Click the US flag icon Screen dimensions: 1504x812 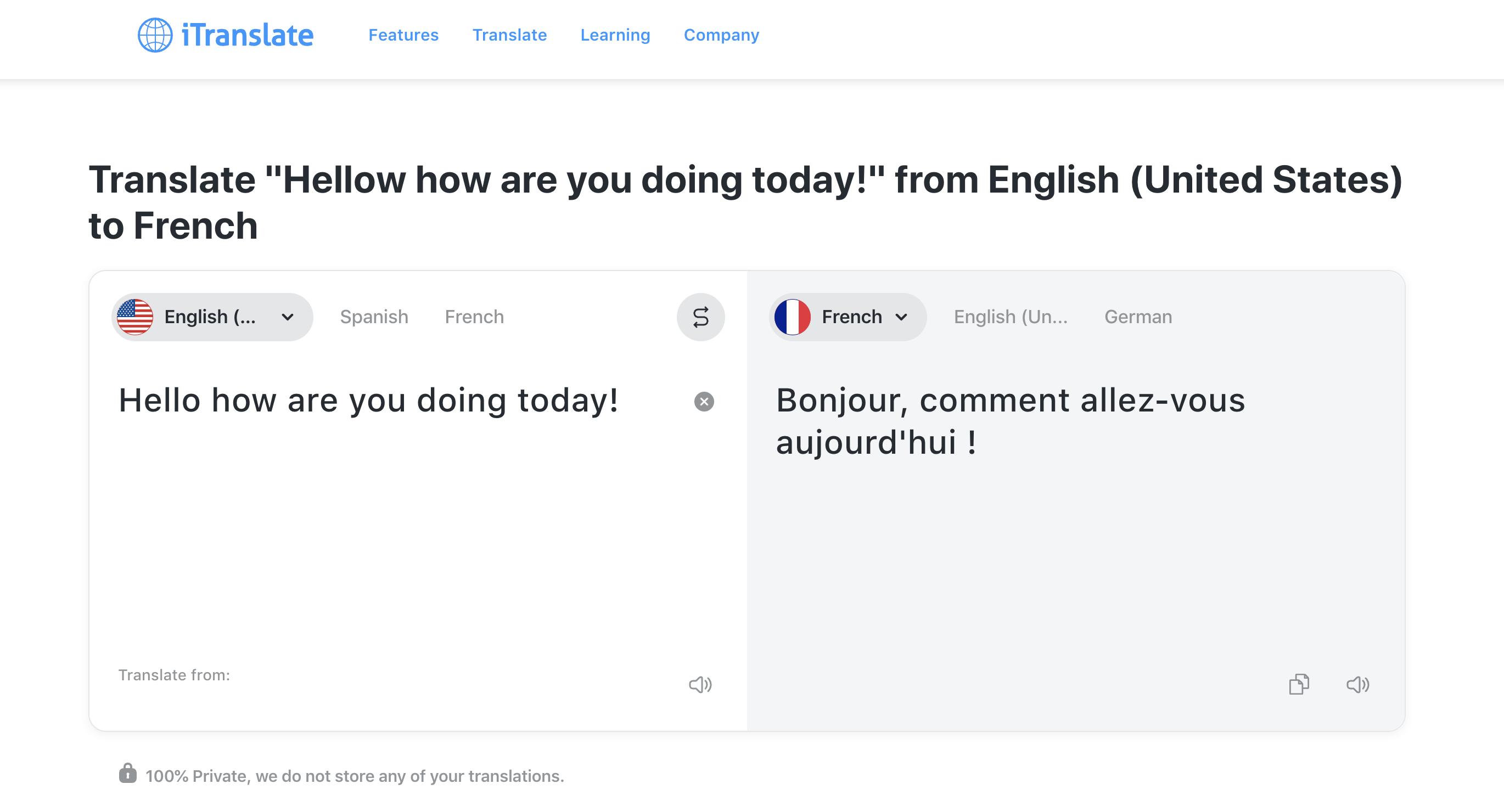pyautogui.click(x=135, y=317)
